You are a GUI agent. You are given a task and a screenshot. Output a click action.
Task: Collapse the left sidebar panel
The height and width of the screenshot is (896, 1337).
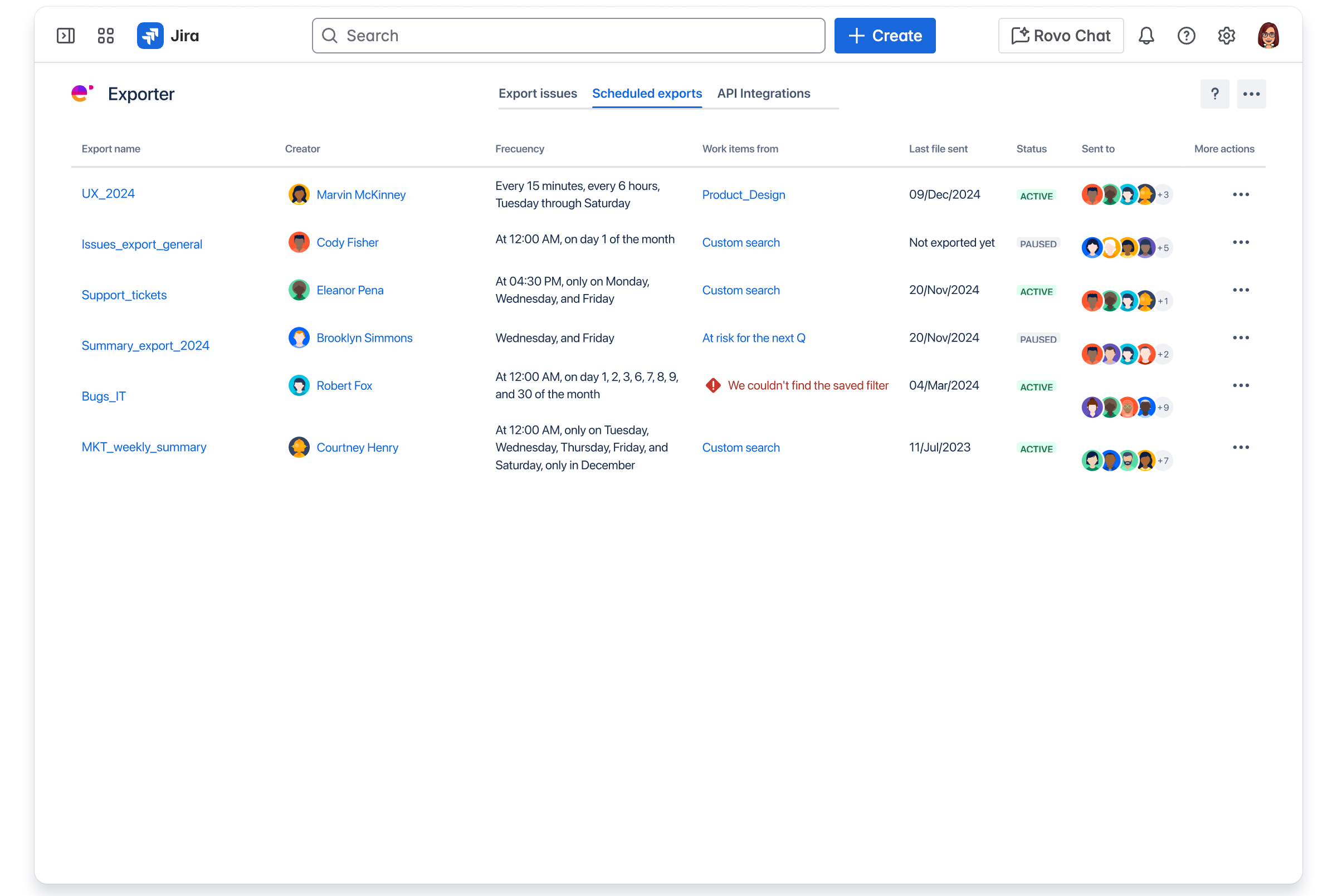66,36
